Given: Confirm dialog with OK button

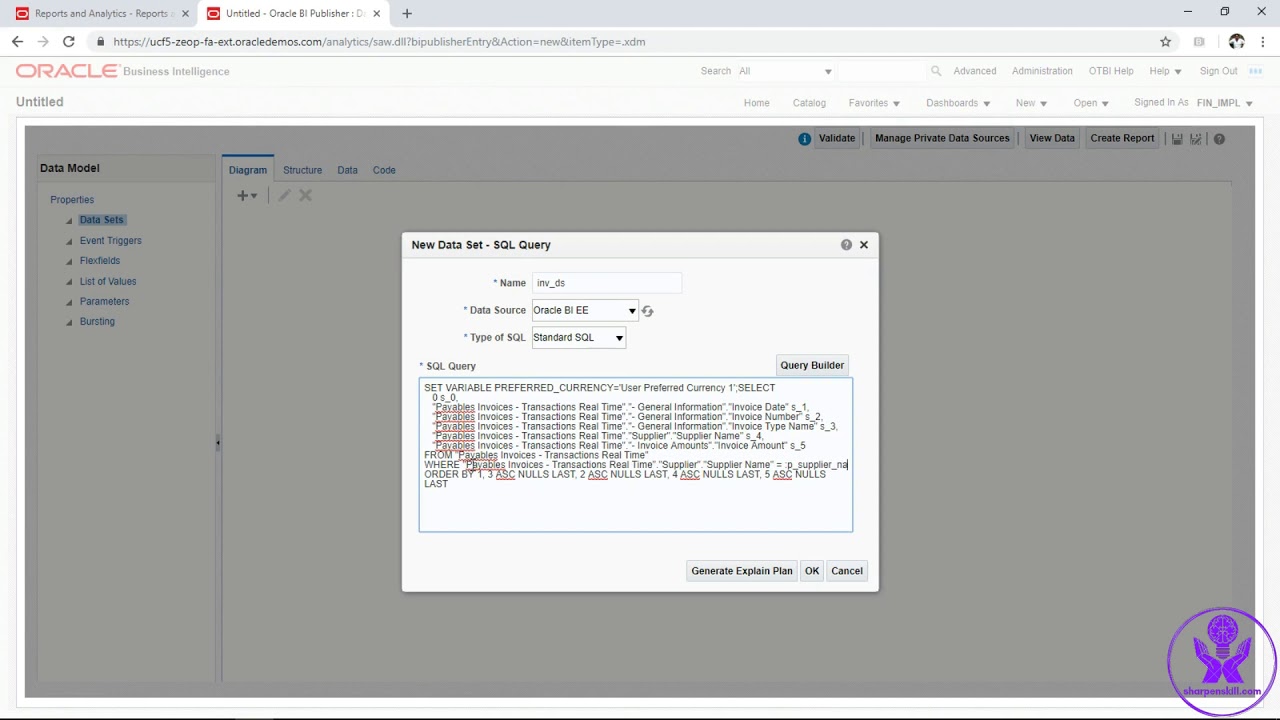Looking at the screenshot, I should [812, 571].
